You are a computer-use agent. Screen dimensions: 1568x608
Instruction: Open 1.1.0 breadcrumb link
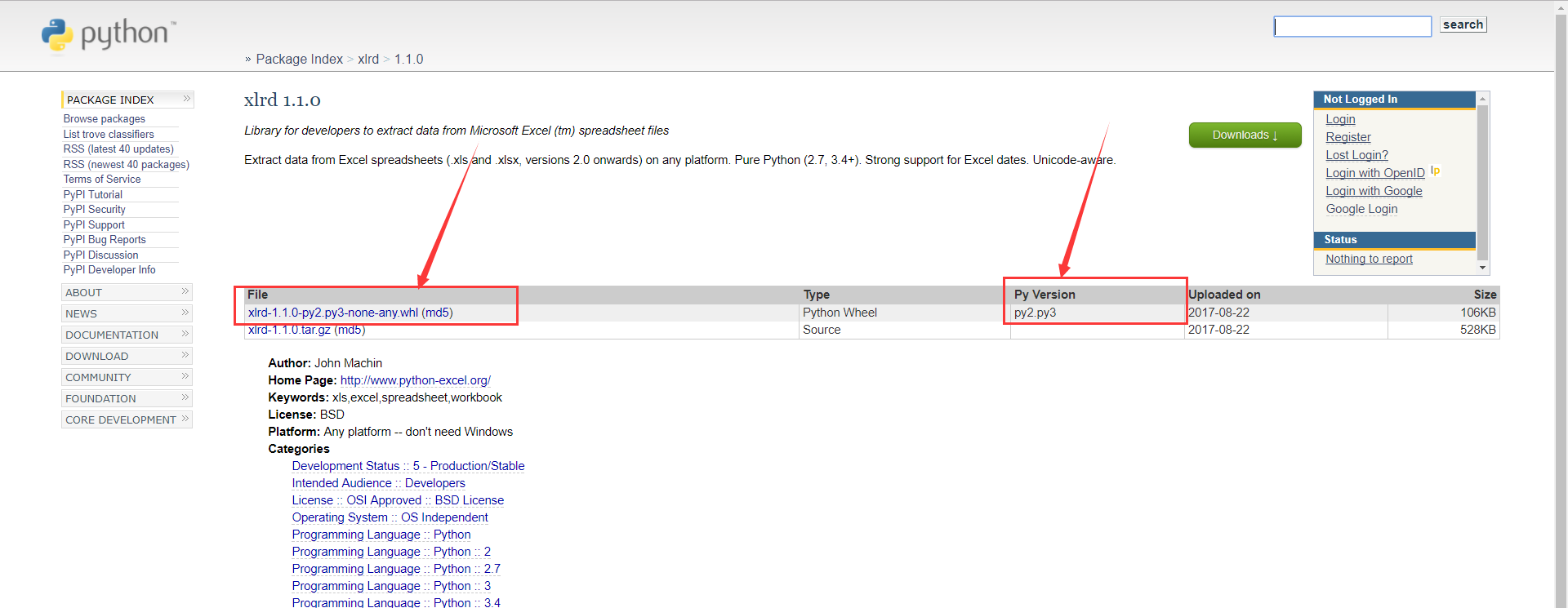408,59
